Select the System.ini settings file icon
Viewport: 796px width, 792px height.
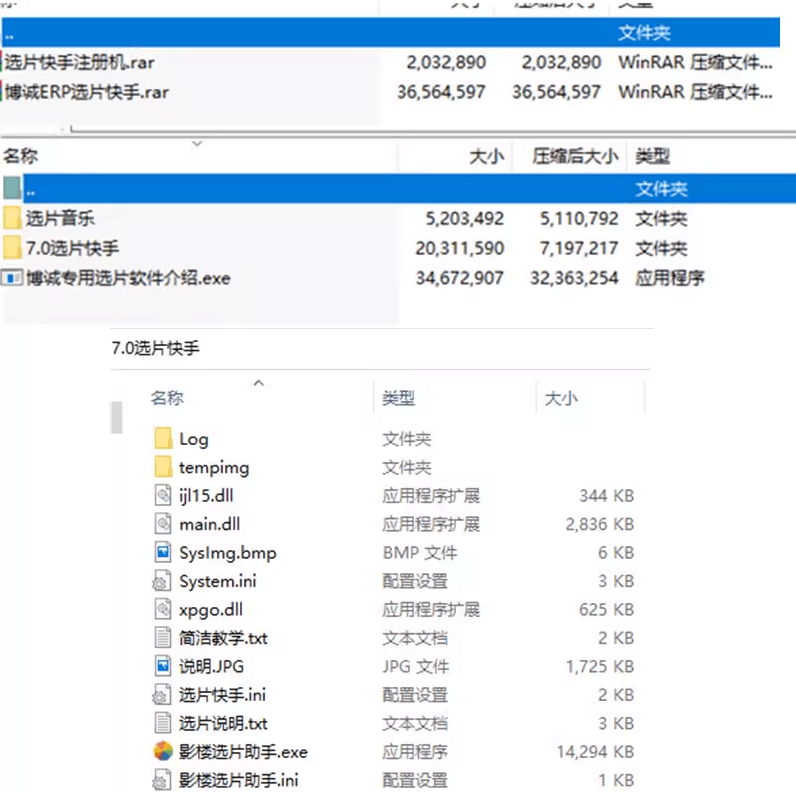(x=164, y=581)
